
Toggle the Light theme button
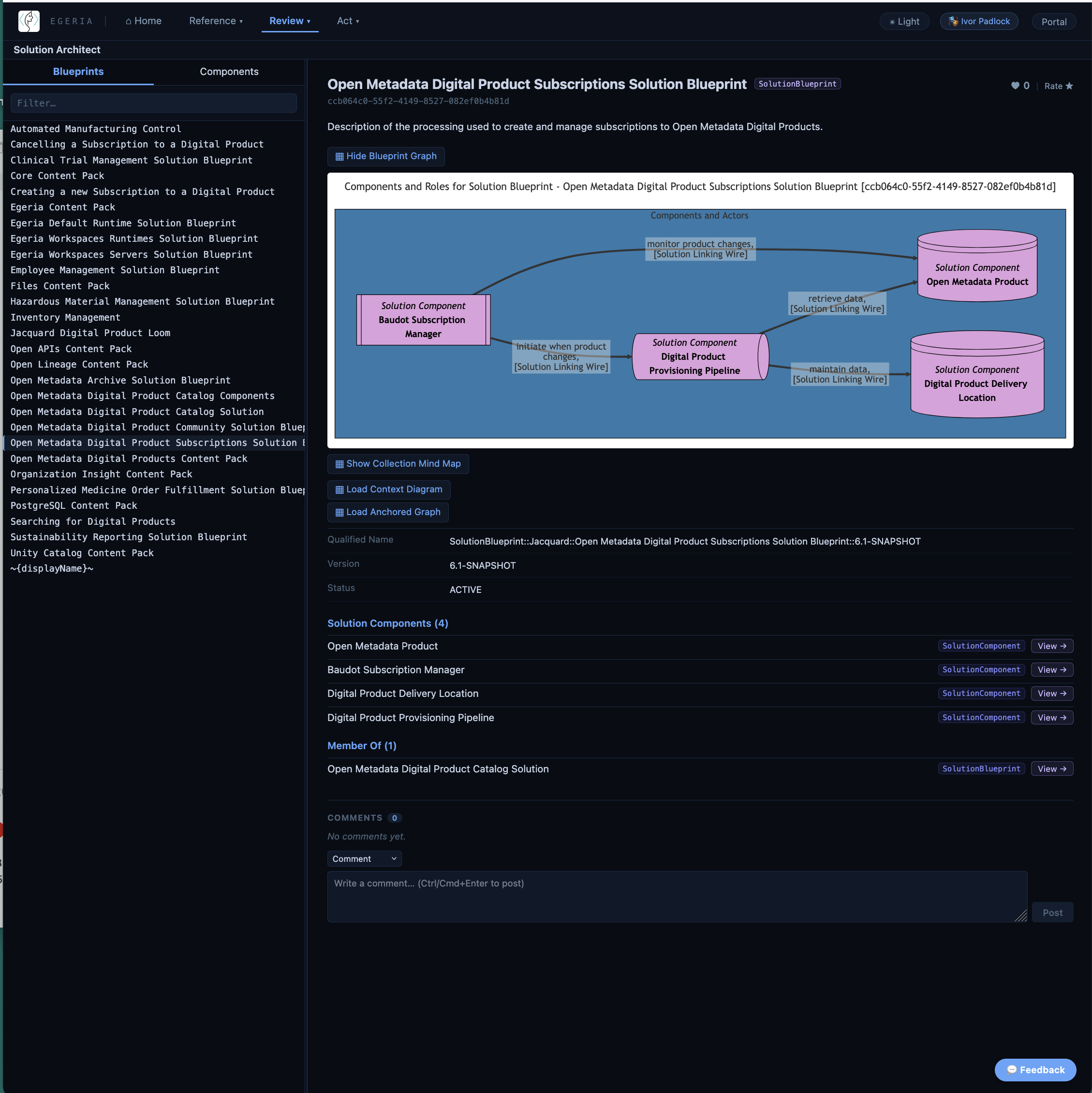coord(904,21)
